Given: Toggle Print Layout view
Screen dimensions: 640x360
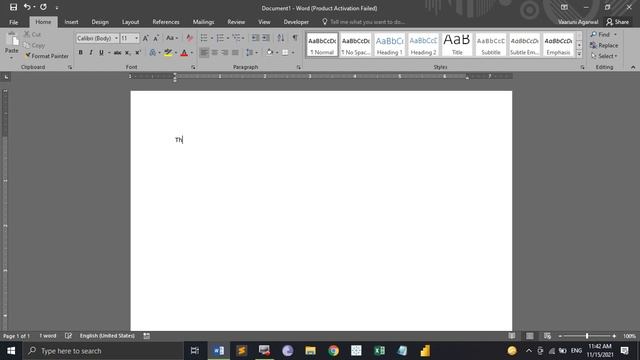Looking at the screenshot, I should coord(529,336).
